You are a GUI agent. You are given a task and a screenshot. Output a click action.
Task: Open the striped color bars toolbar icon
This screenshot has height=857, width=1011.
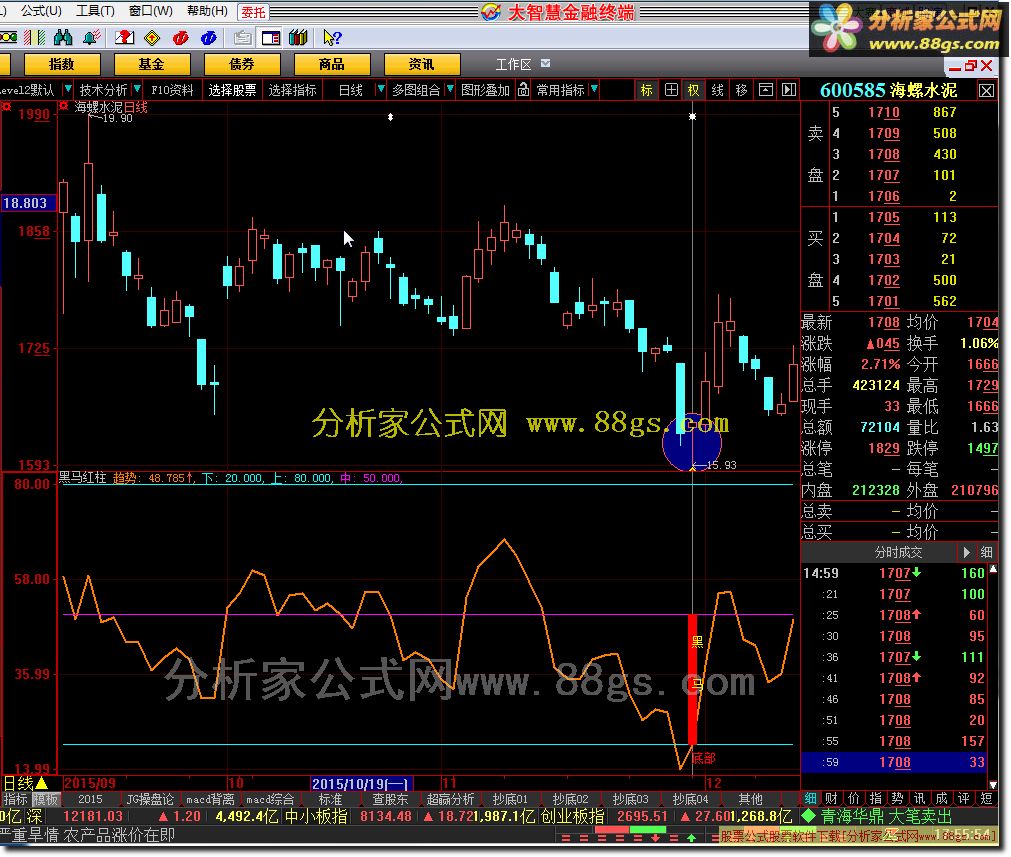coord(35,38)
